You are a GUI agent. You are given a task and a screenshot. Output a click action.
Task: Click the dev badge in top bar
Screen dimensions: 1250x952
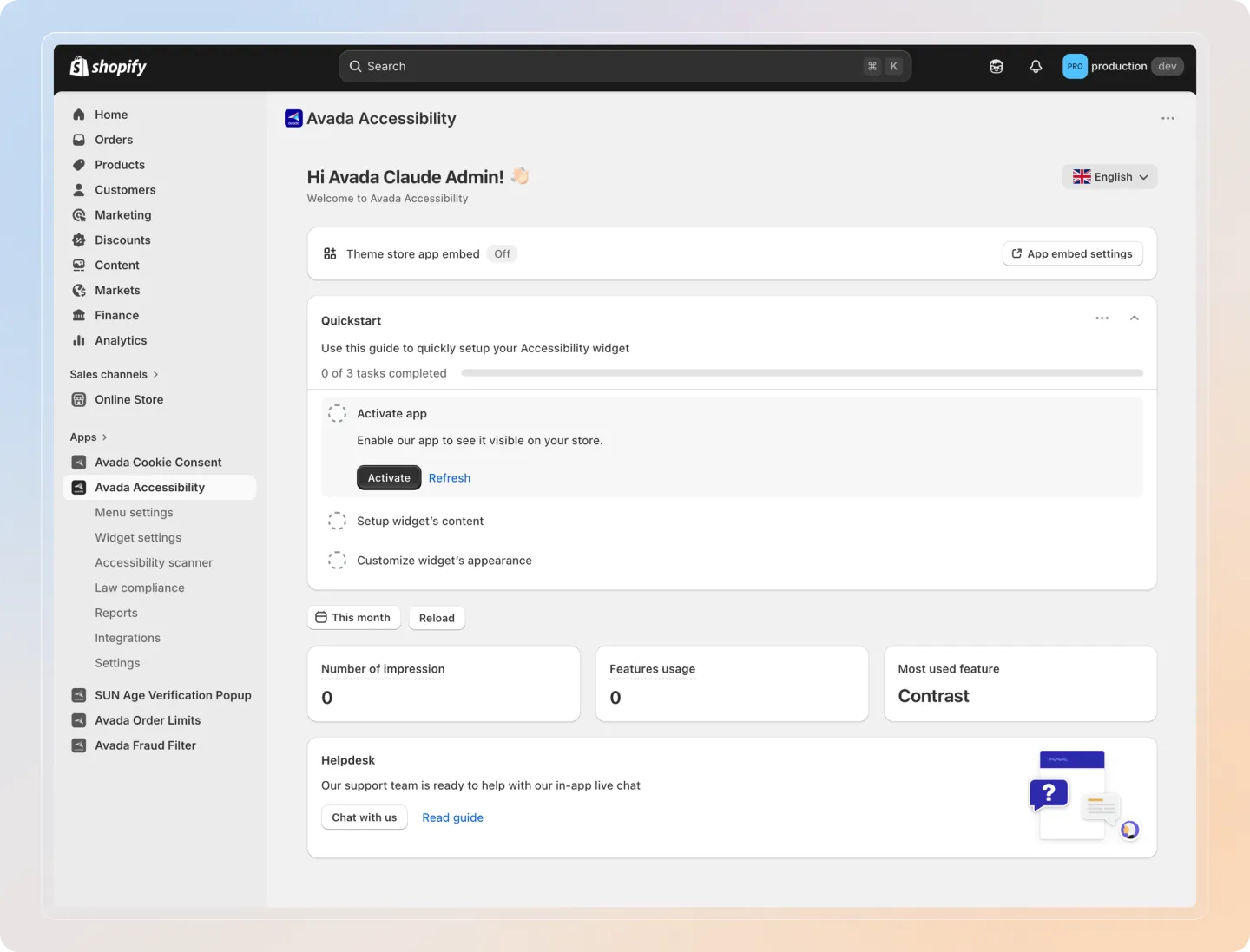point(1168,67)
